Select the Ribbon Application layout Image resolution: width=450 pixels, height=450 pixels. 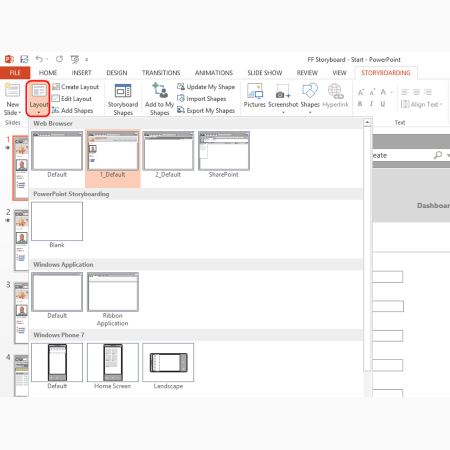pos(113,299)
